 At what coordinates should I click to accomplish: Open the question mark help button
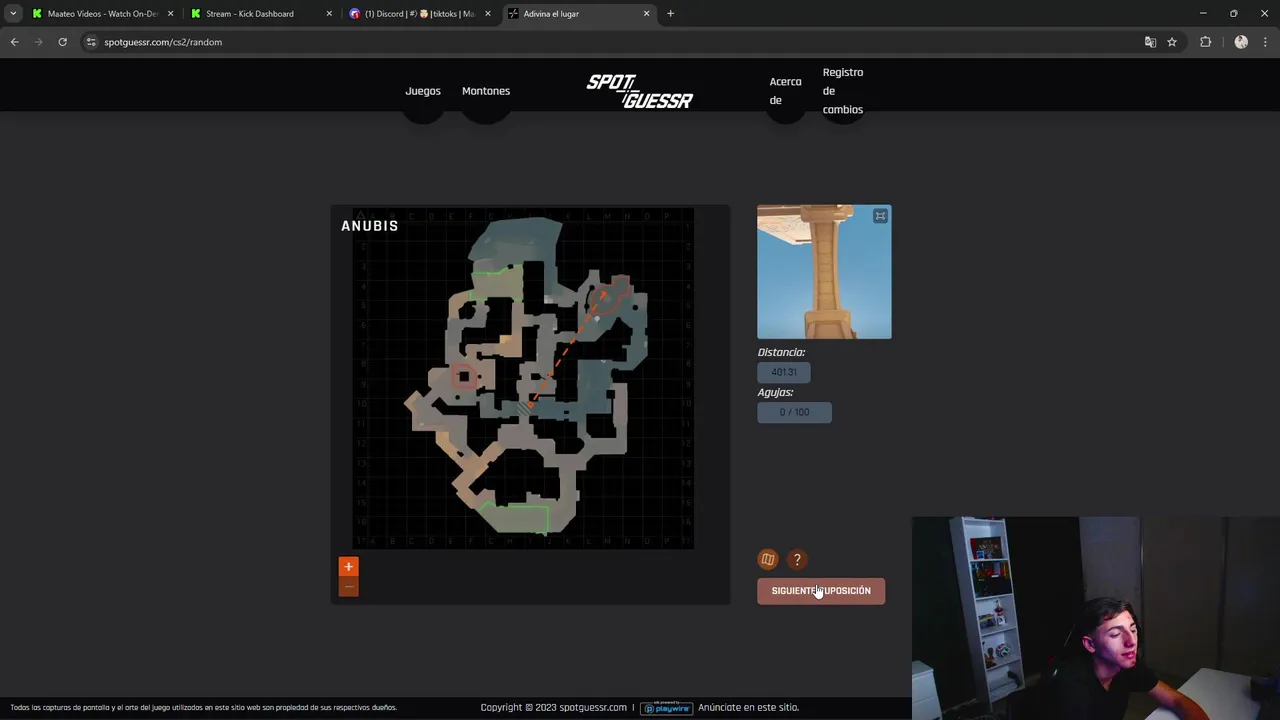coord(797,560)
